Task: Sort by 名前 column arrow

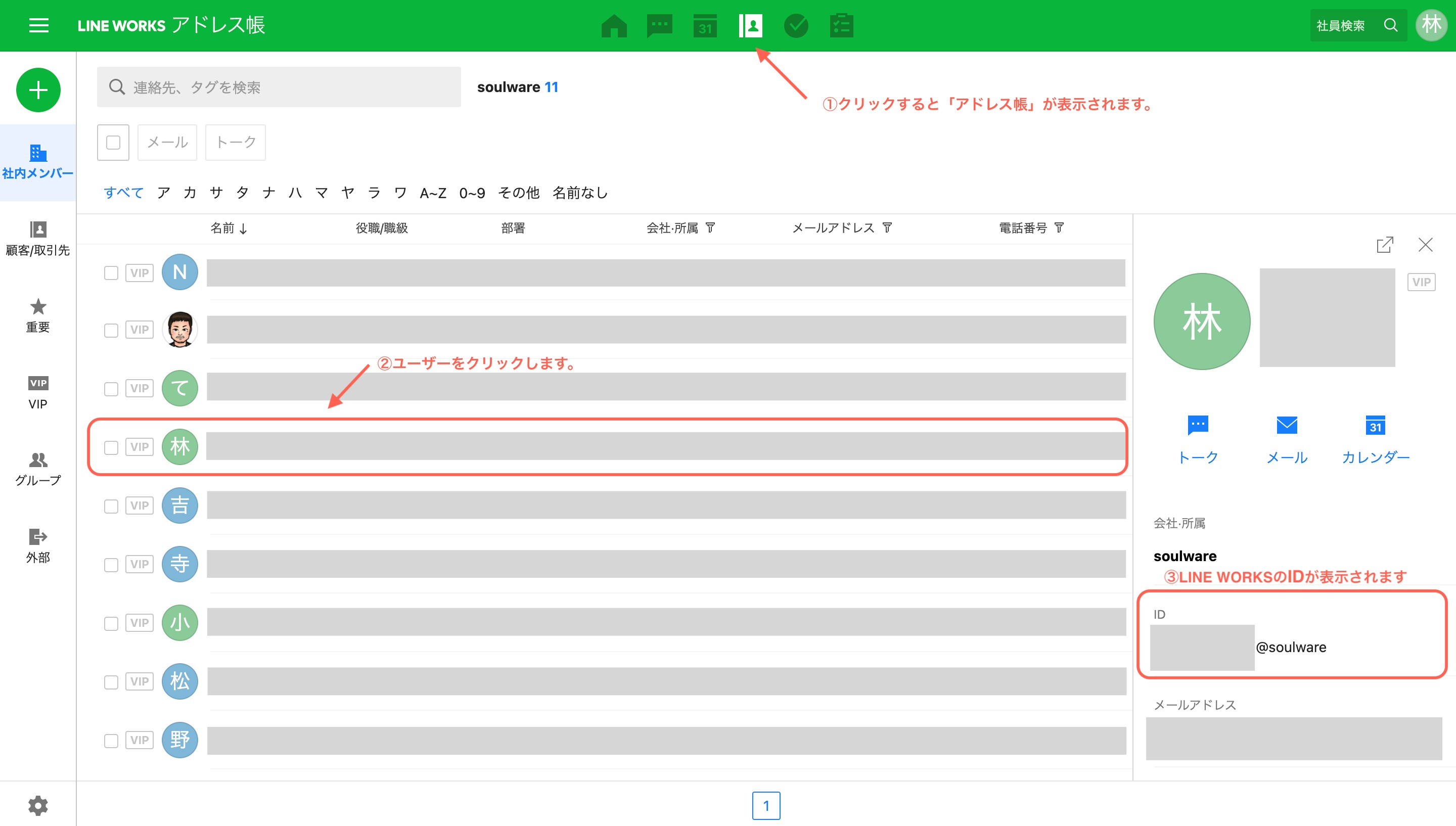Action: [243, 228]
